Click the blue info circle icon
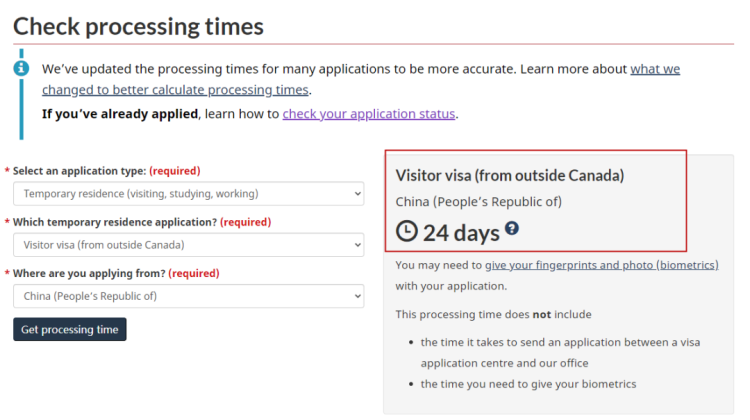The image size is (750, 420). (21, 68)
